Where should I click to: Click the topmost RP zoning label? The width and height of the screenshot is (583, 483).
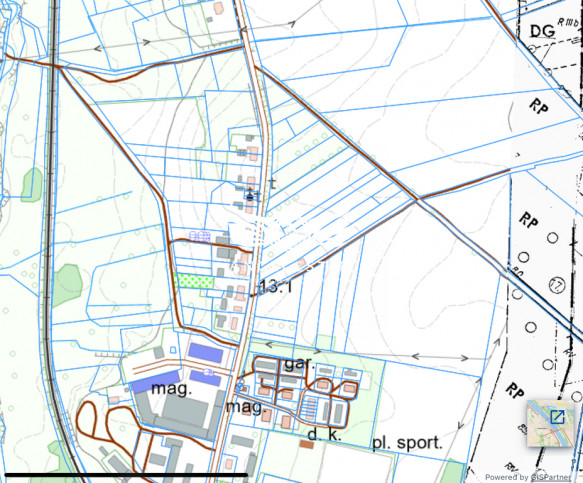tap(539, 106)
